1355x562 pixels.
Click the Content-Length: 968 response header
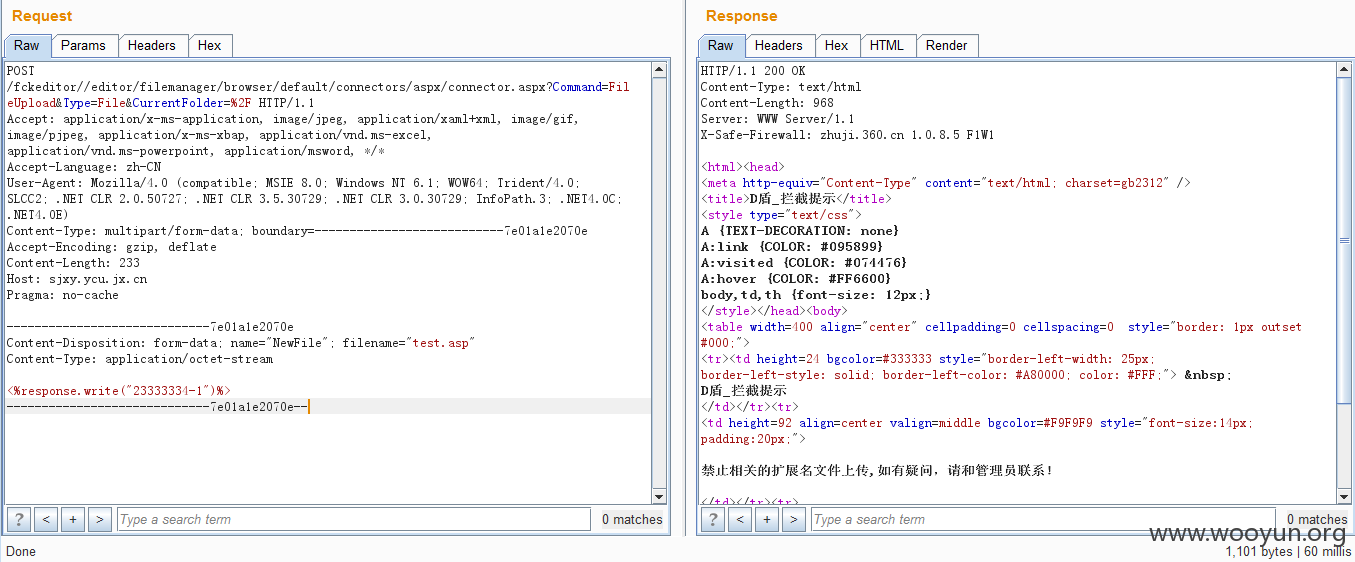coord(767,103)
